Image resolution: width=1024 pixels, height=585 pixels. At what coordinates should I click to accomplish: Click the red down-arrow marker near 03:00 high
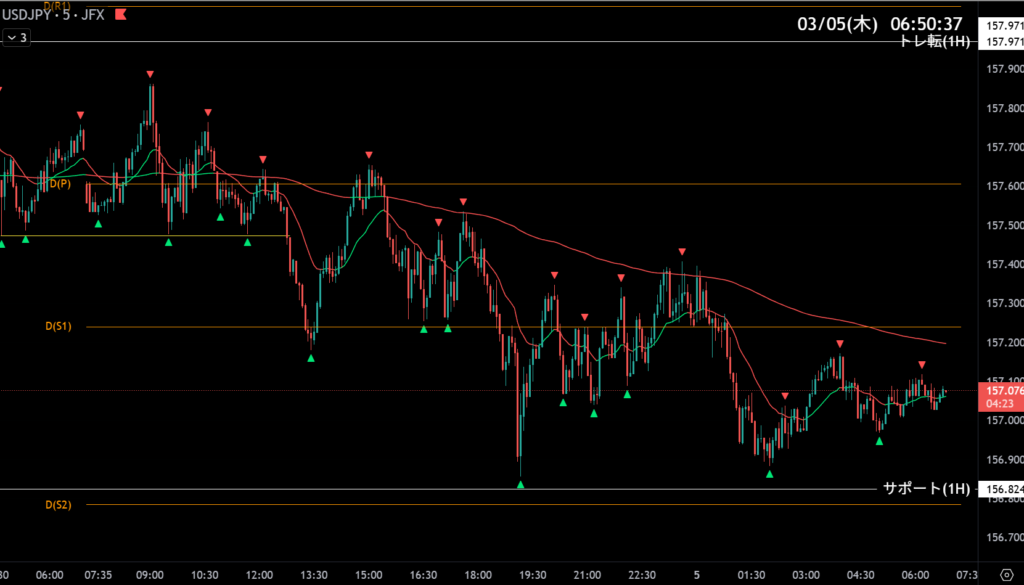pyautogui.click(x=840, y=344)
